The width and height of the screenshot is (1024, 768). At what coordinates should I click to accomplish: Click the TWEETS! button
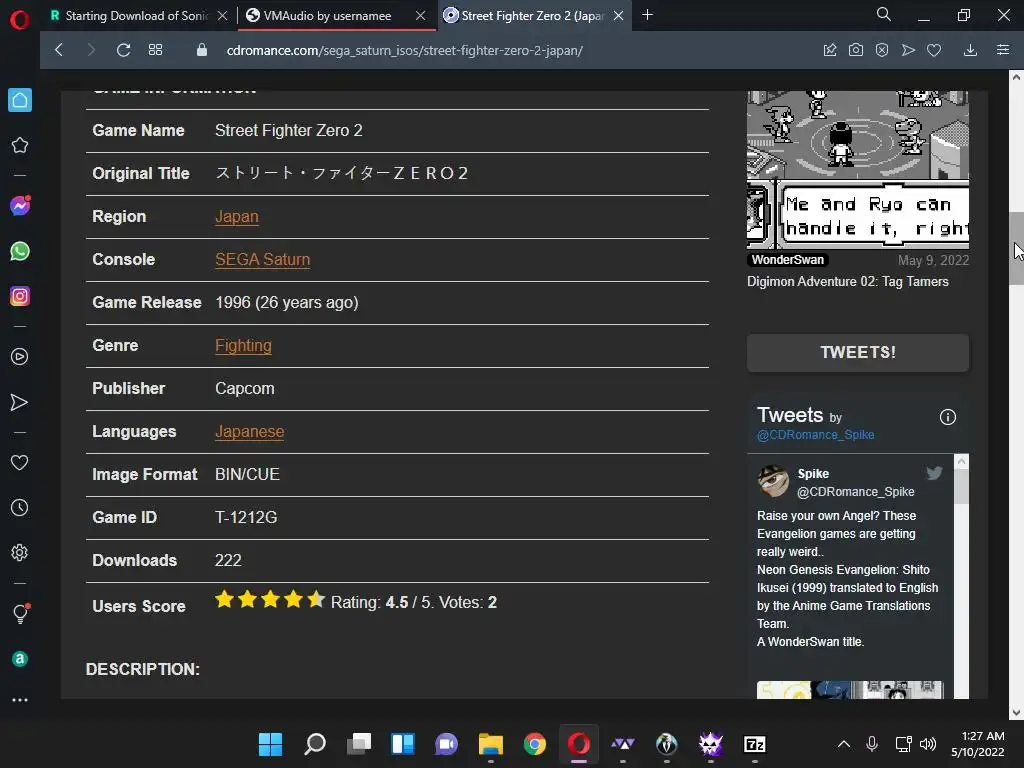coord(857,353)
